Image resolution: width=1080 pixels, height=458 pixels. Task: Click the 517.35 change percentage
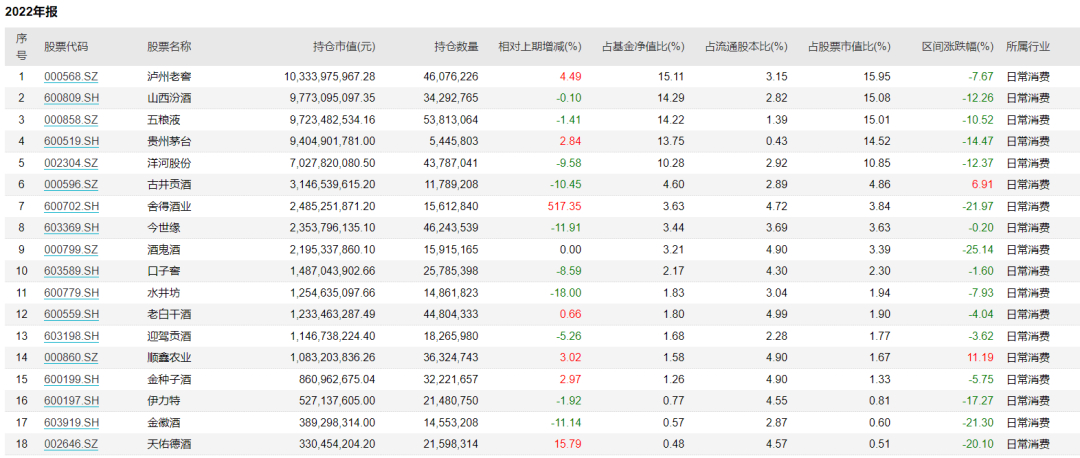(566, 206)
